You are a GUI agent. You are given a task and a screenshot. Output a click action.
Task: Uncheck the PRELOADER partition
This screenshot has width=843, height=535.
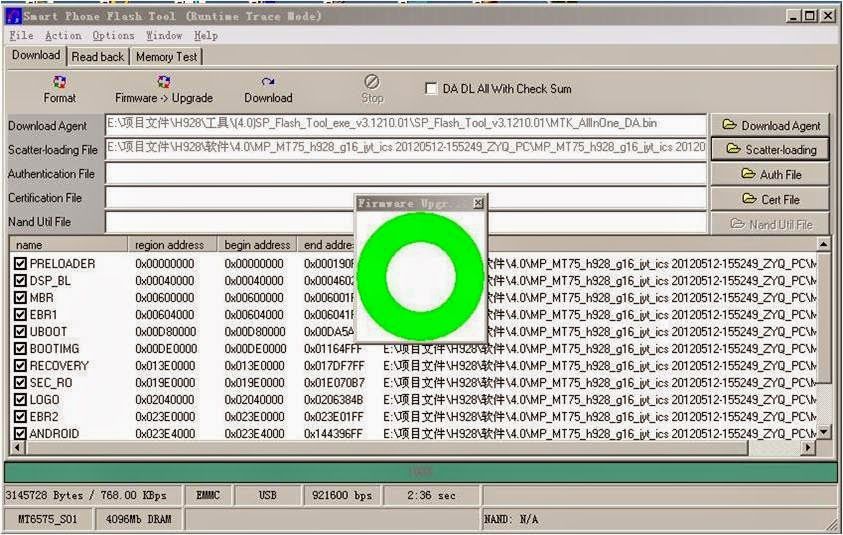pos(20,263)
